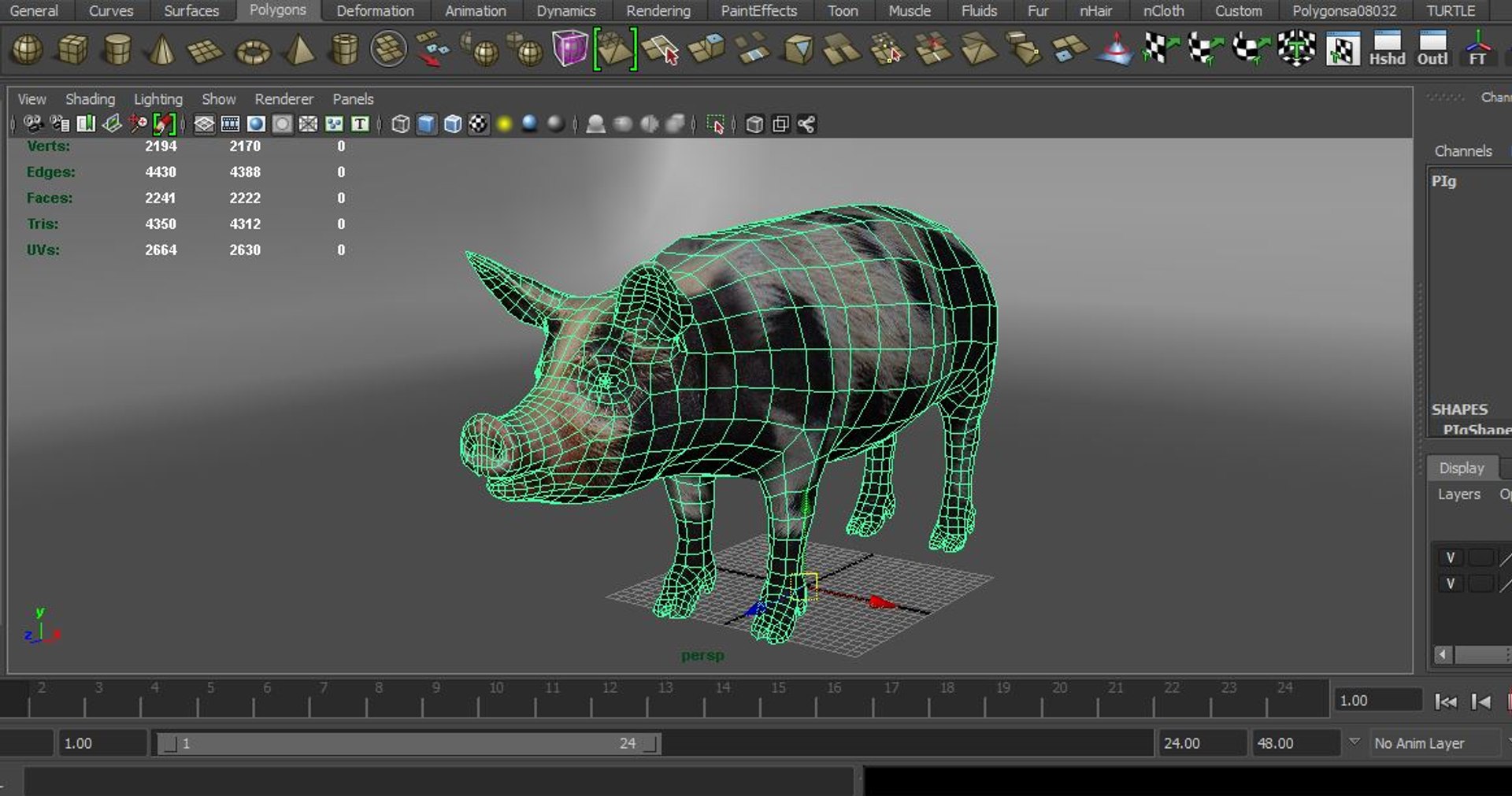Click the Hshd shelf button
The width and height of the screenshot is (1512, 796).
1387,50
